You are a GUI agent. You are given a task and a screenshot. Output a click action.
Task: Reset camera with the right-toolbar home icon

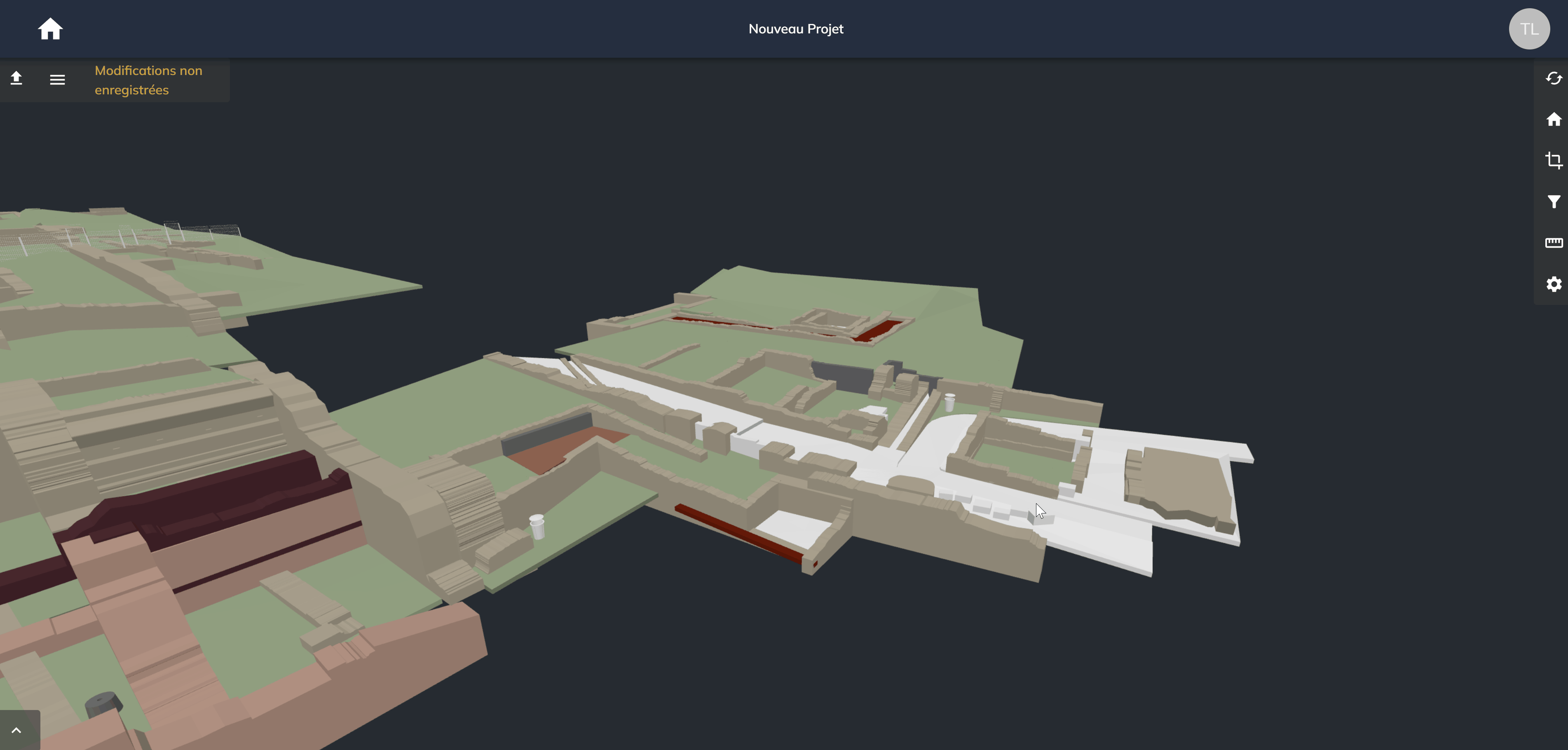click(x=1554, y=120)
